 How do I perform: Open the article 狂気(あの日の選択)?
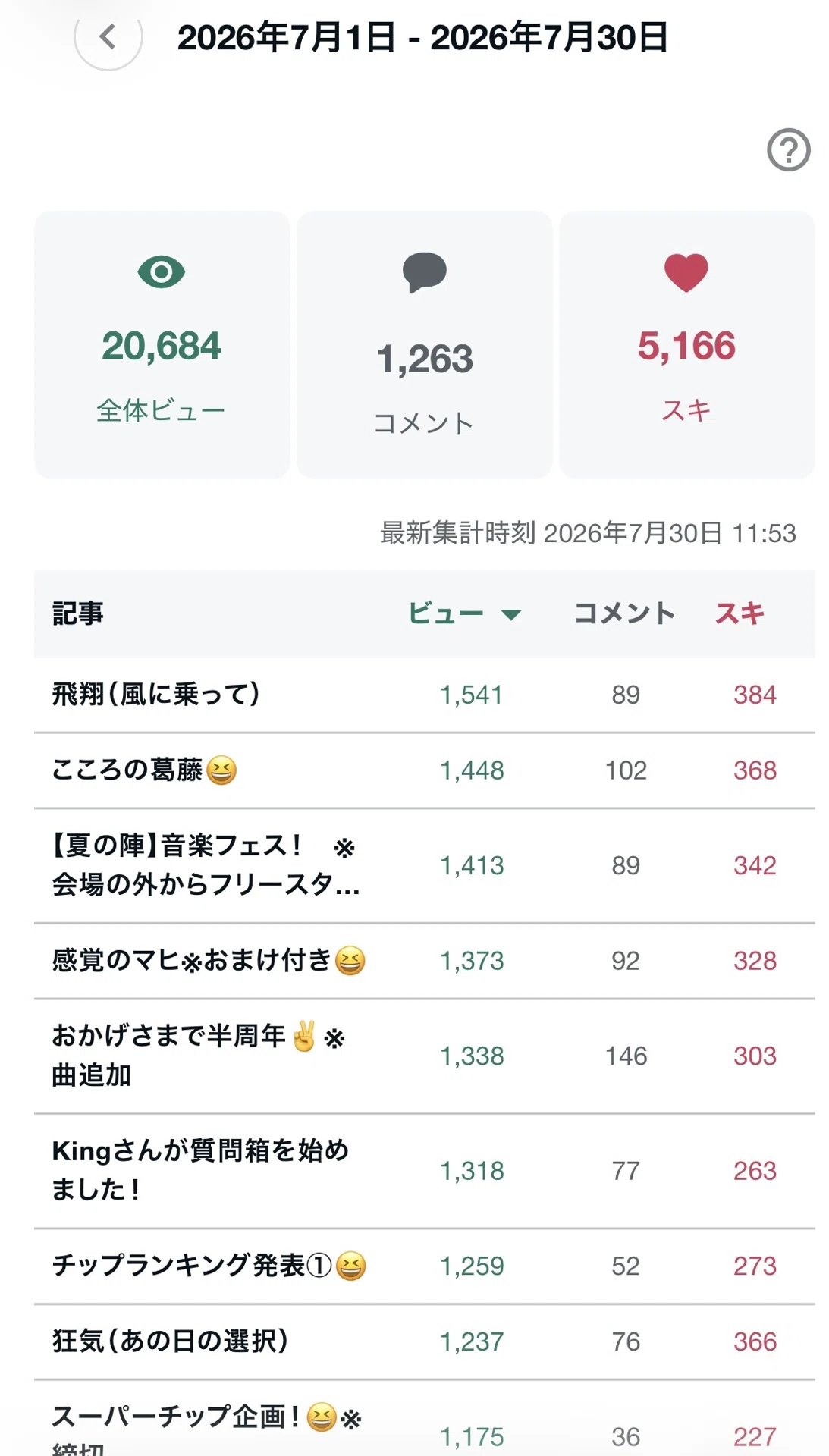pyautogui.click(x=171, y=1341)
